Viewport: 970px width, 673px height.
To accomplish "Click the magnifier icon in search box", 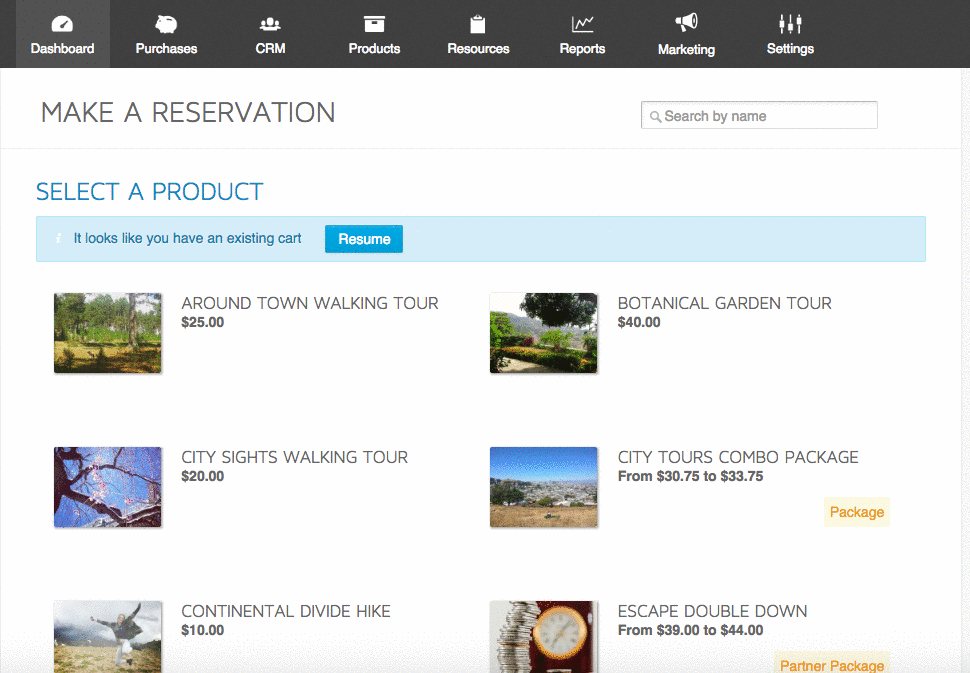I will (655, 116).
